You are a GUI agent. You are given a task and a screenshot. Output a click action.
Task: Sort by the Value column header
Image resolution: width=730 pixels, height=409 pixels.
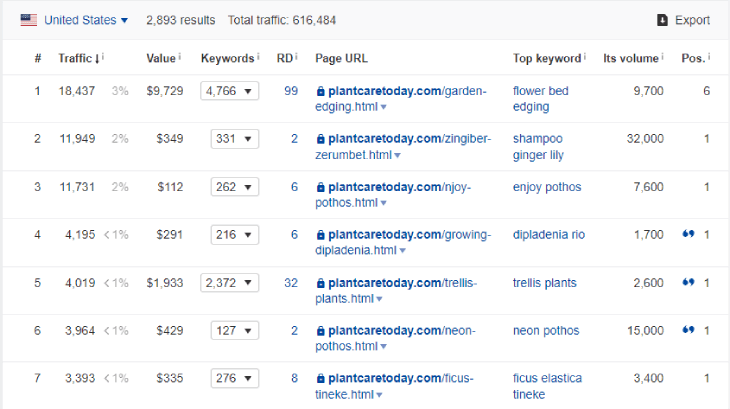point(161,59)
